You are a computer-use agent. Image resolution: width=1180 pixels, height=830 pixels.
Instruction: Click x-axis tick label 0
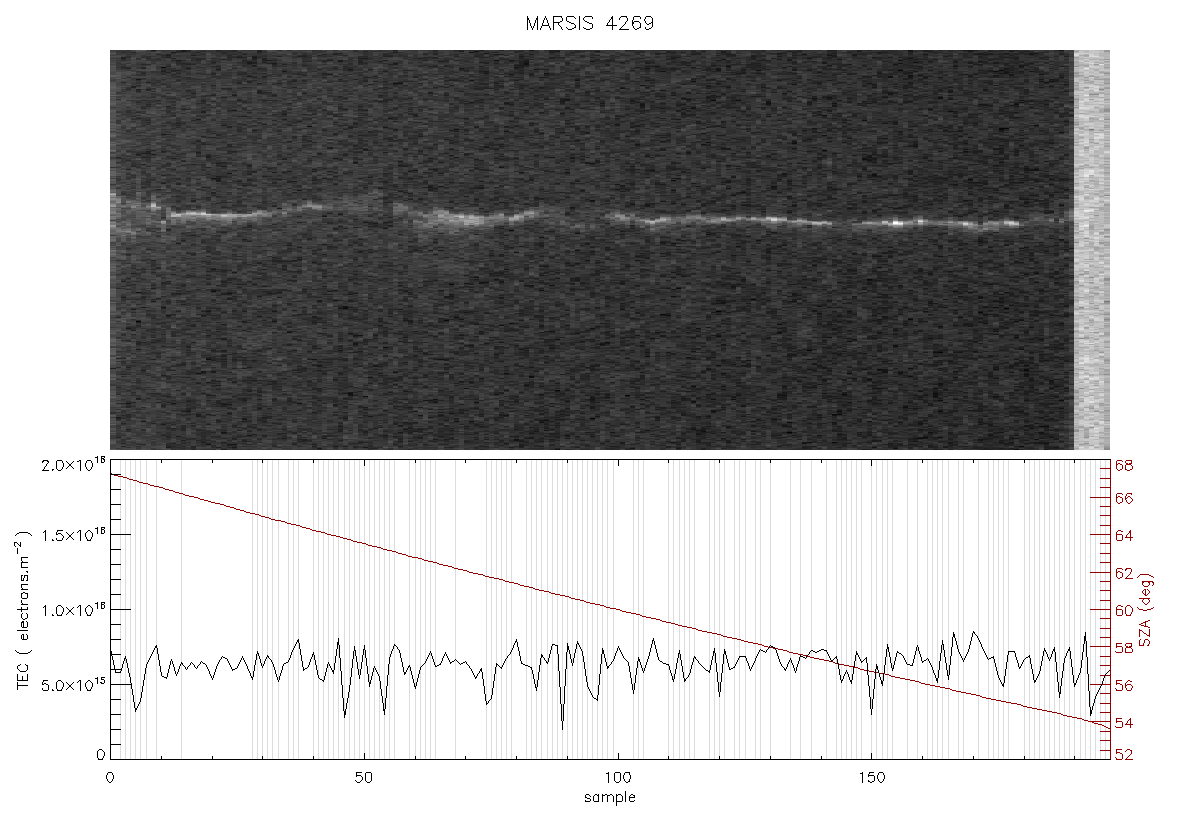(x=111, y=777)
